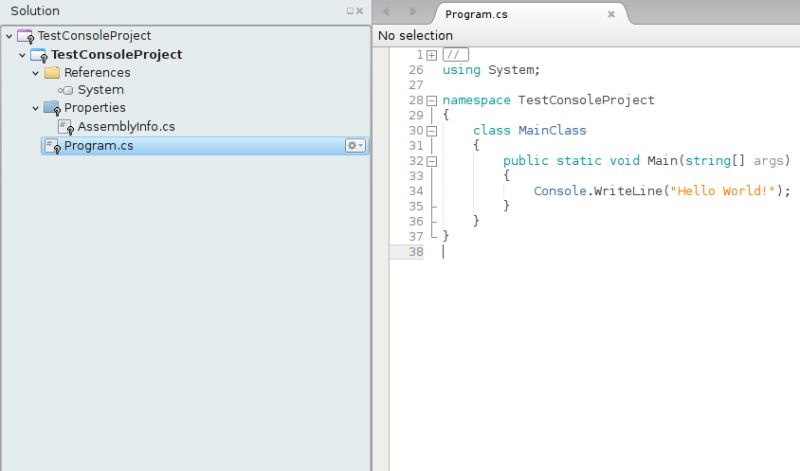Close the Program.cs editor tab
800x471 pixels.
pyautogui.click(x=611, y=14)
